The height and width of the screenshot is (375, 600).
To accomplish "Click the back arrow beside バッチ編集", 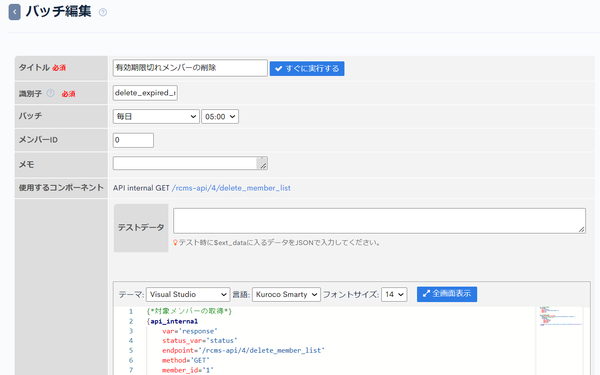I will pos(15,12).
